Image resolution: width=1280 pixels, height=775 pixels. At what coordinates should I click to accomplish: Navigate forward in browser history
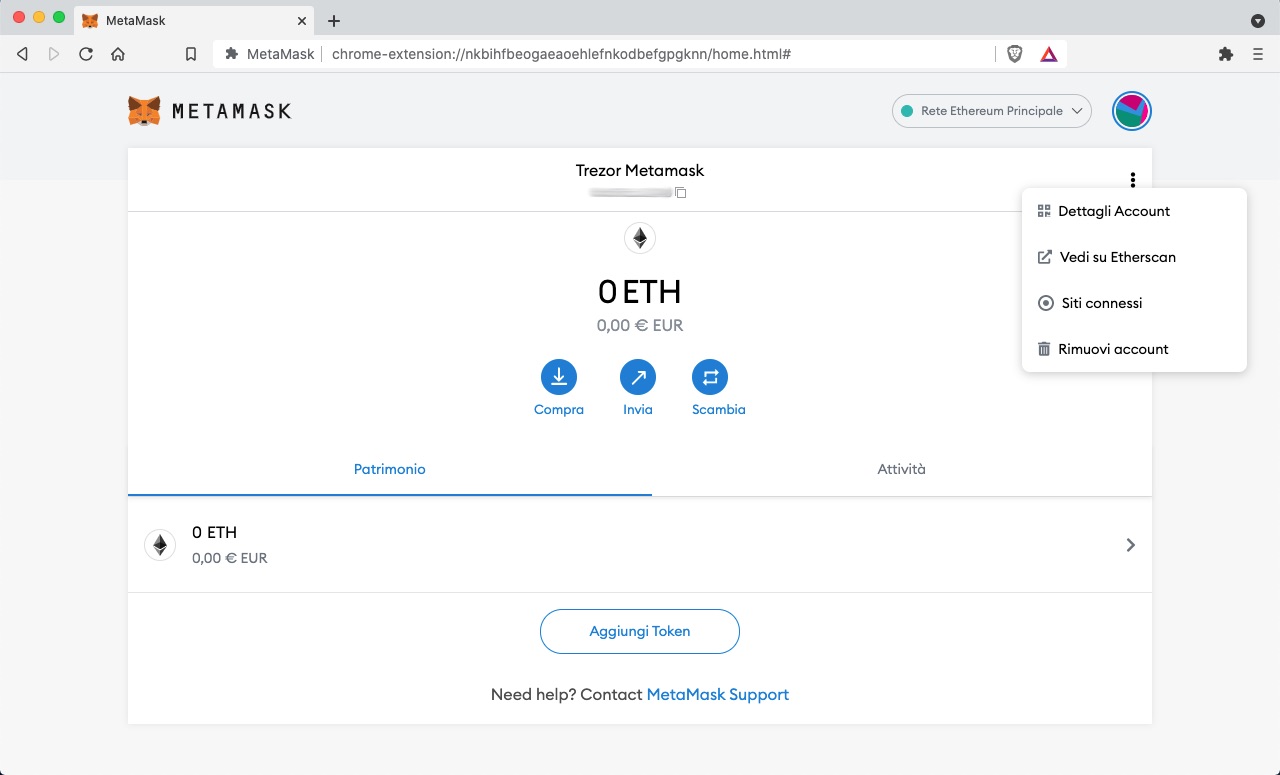54,54
